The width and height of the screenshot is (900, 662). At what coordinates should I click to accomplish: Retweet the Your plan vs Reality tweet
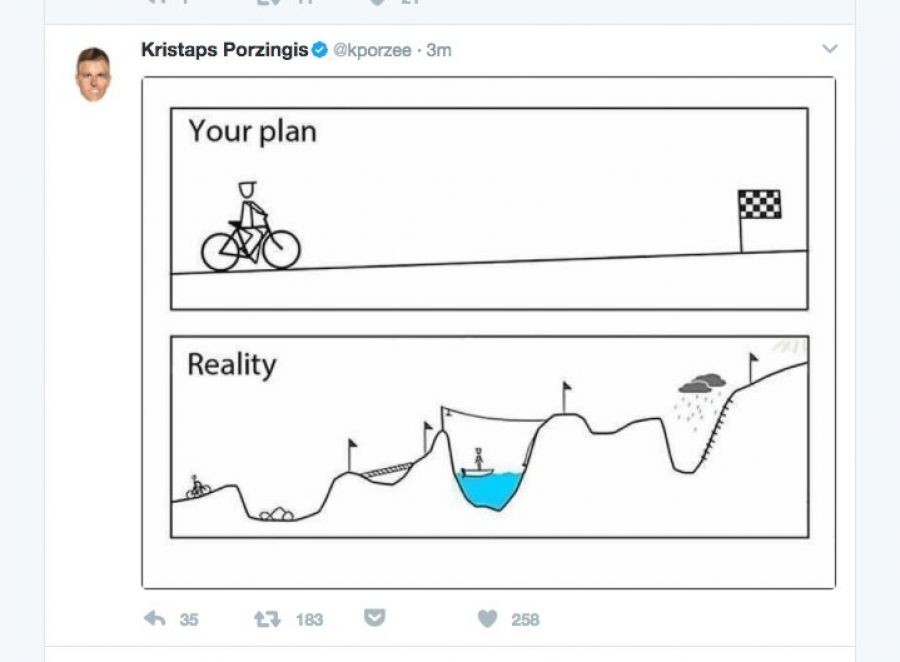(x=267, y=619)
